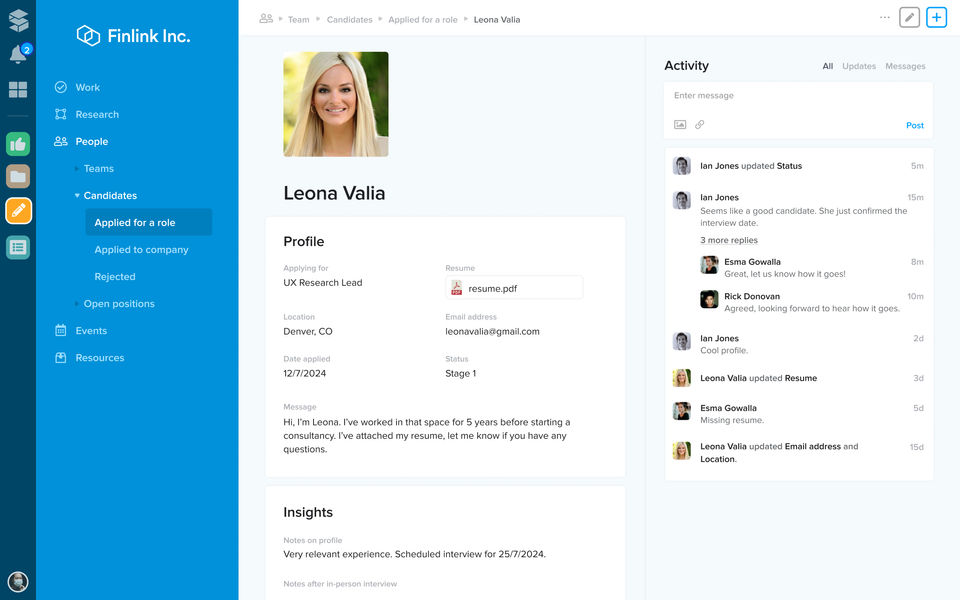Open notifications bell with badge
The image size is (960, 600).
pos(19,54)
